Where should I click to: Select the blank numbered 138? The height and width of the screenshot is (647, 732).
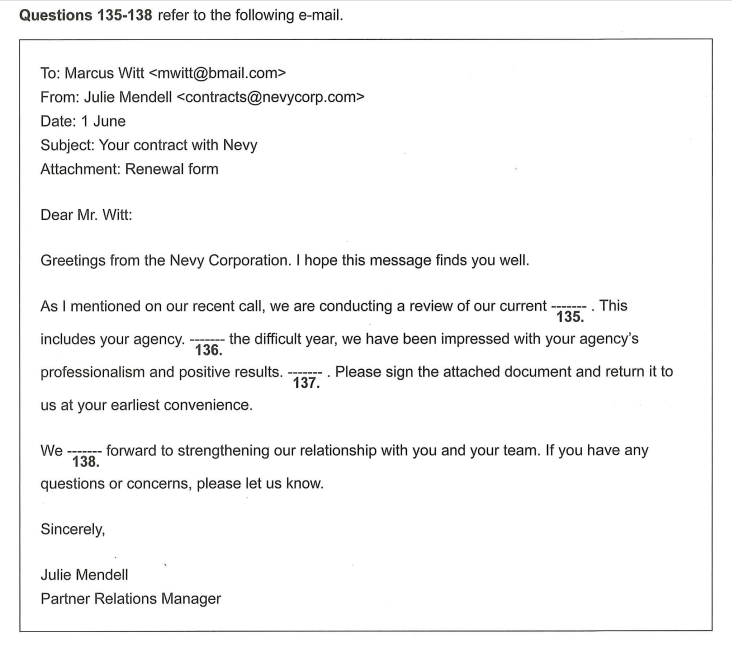click(86, 453)
